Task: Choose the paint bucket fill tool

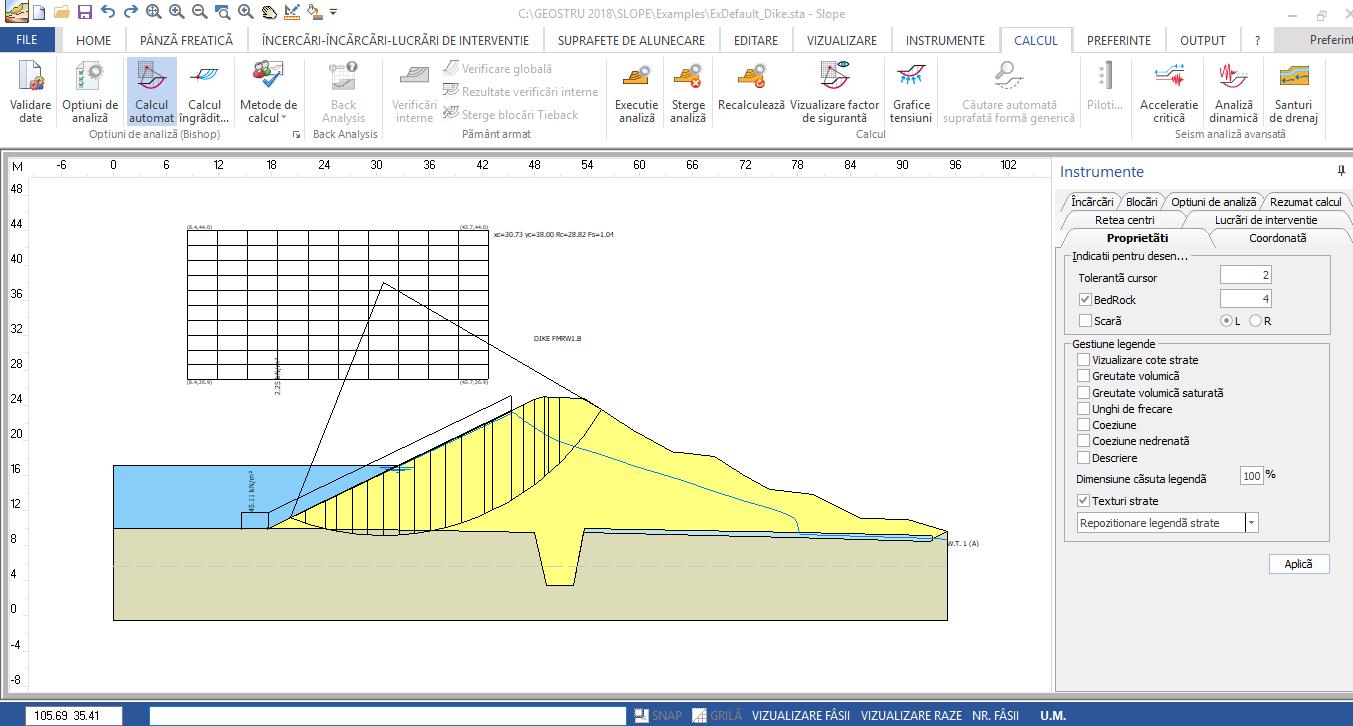Action: point(314,12)
